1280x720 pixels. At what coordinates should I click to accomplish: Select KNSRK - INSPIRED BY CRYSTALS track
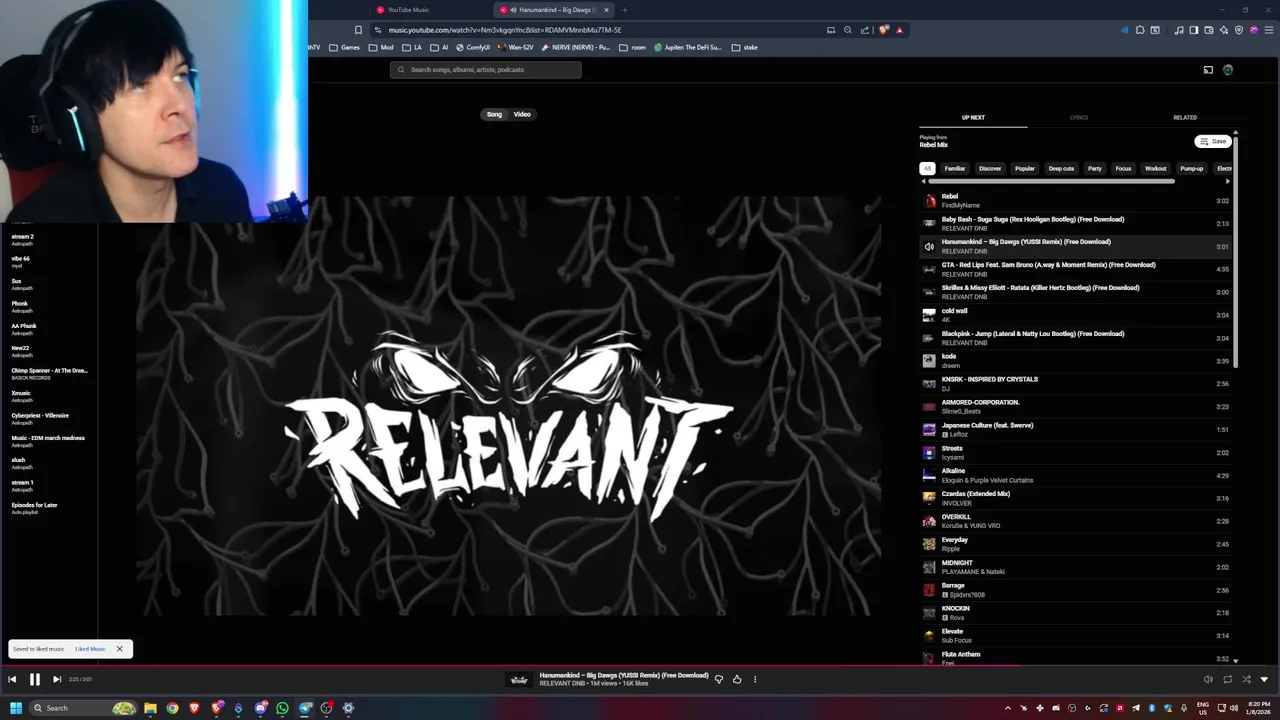[1075, 384]
